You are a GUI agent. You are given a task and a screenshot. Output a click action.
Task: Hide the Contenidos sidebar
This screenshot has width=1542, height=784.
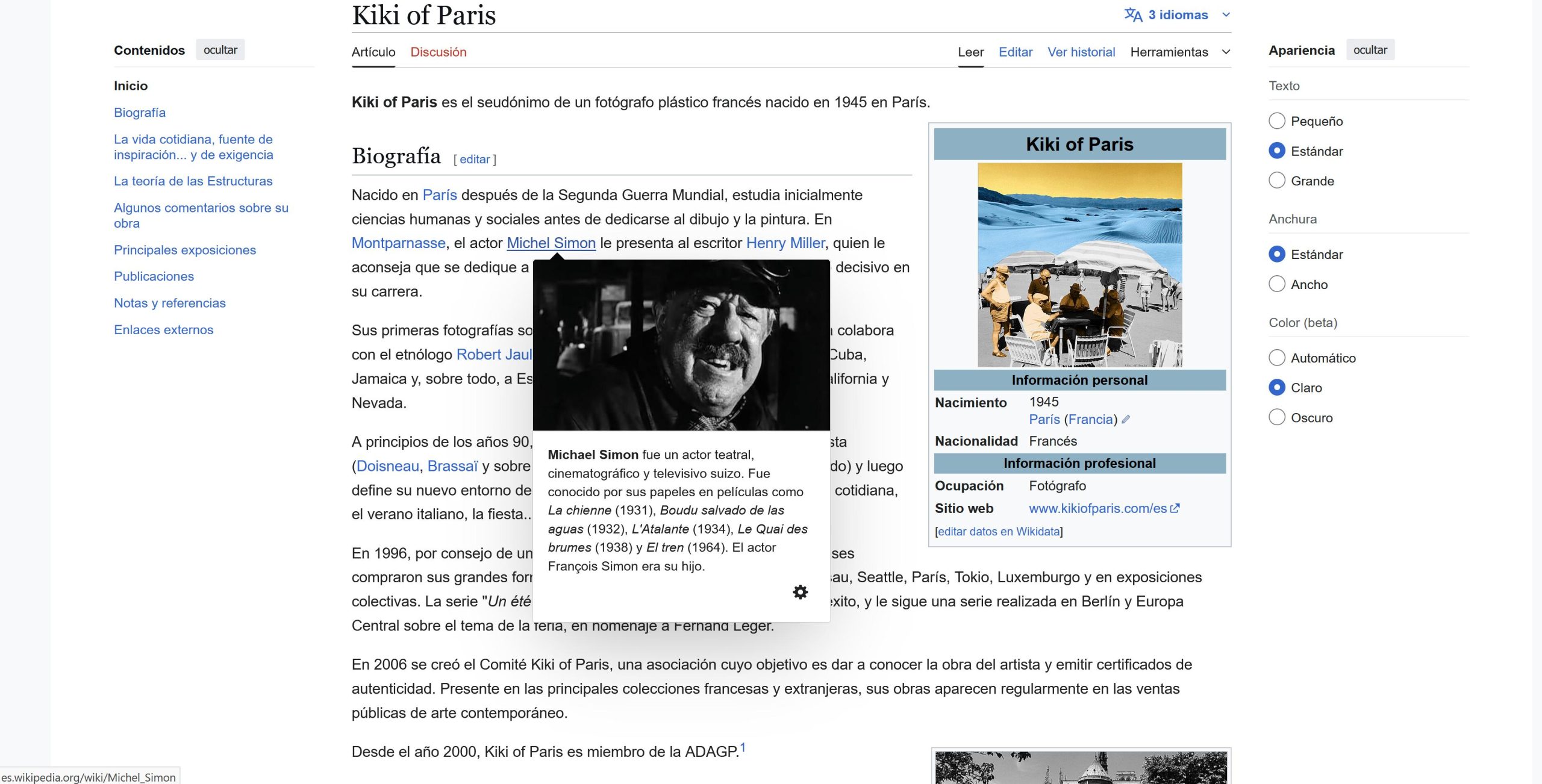(x=220, y=50)
